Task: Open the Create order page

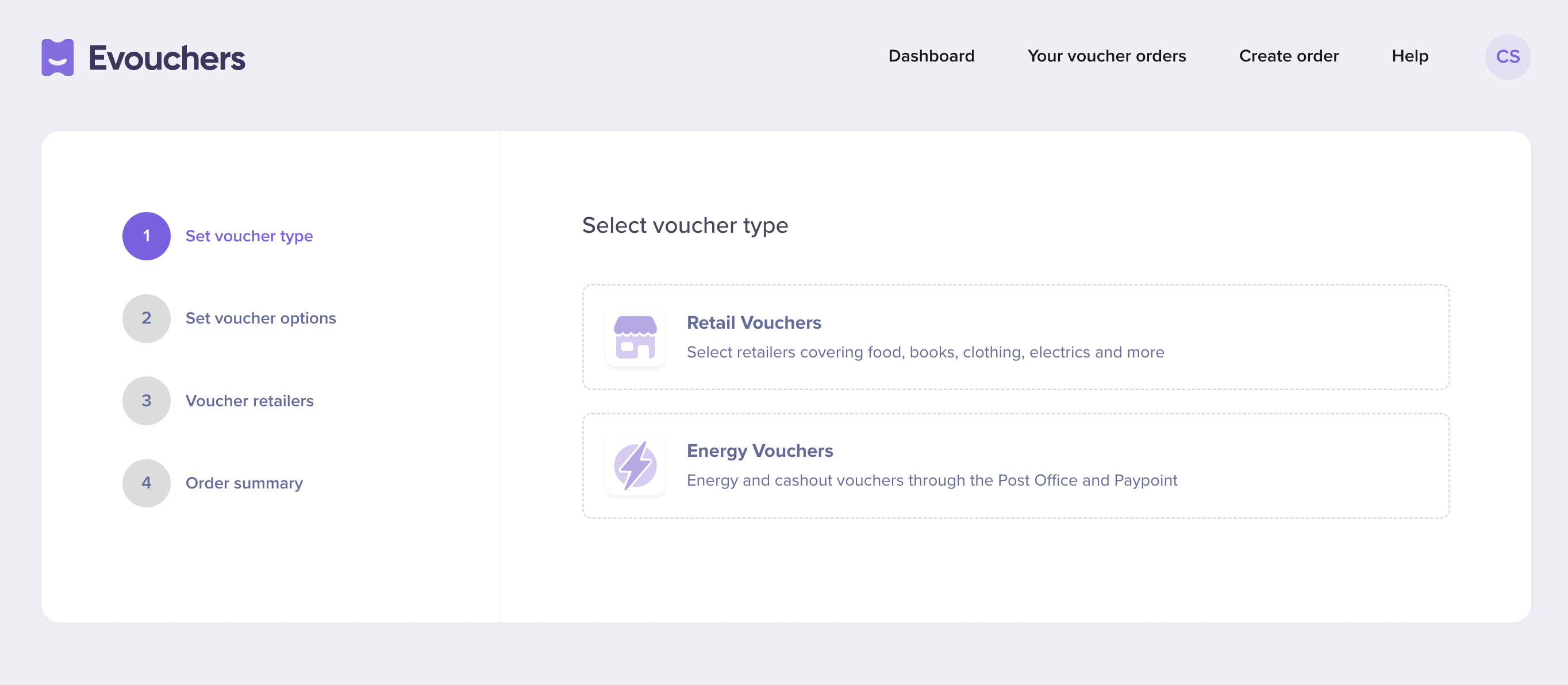Action: pos(1289,56)
